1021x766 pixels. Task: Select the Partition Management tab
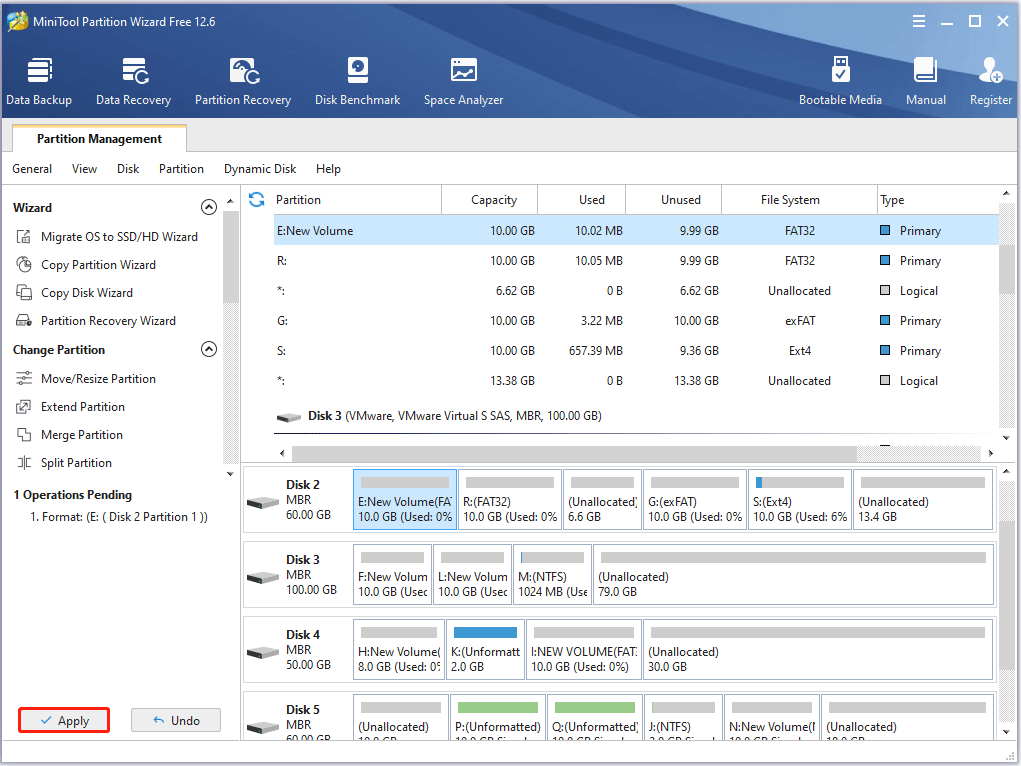(99, 139)
